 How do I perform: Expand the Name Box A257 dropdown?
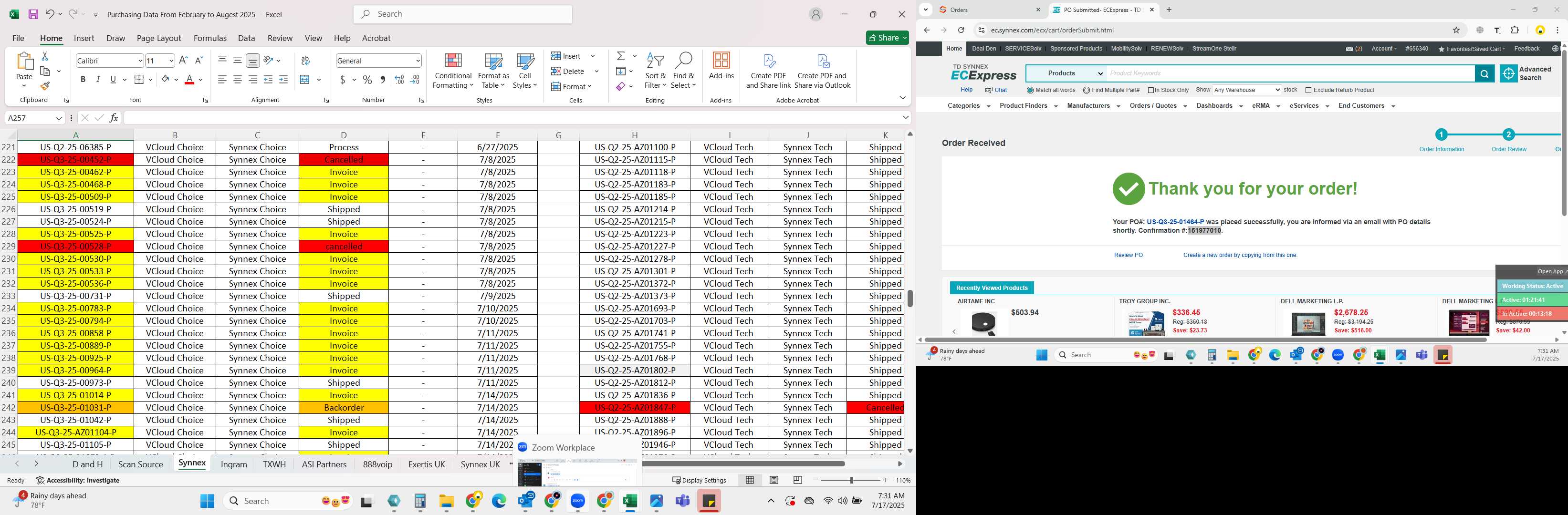(x=58, y=118)
